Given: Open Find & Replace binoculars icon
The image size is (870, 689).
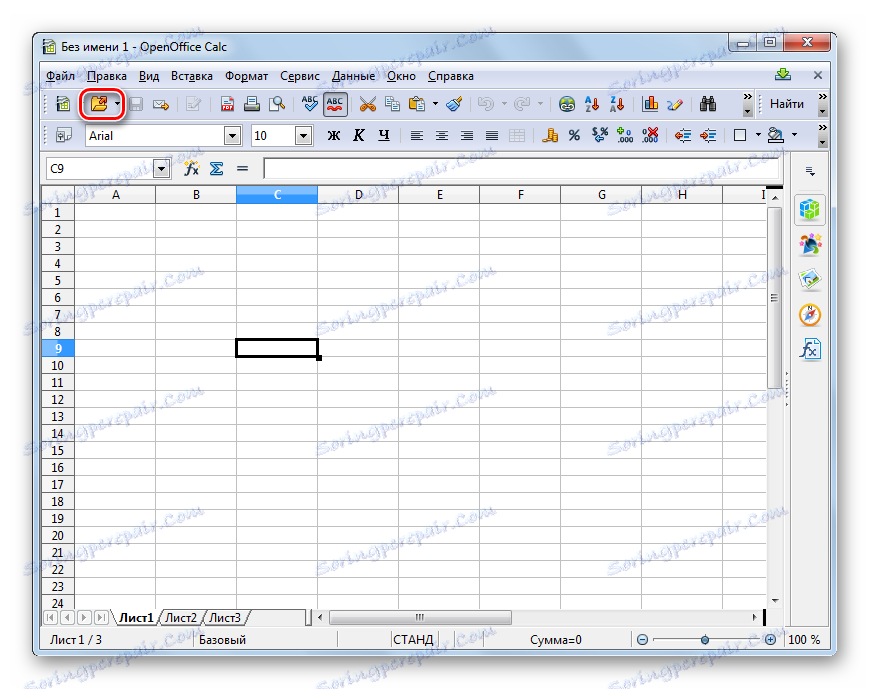Looking at the screenshot, I should pos(708,104).
